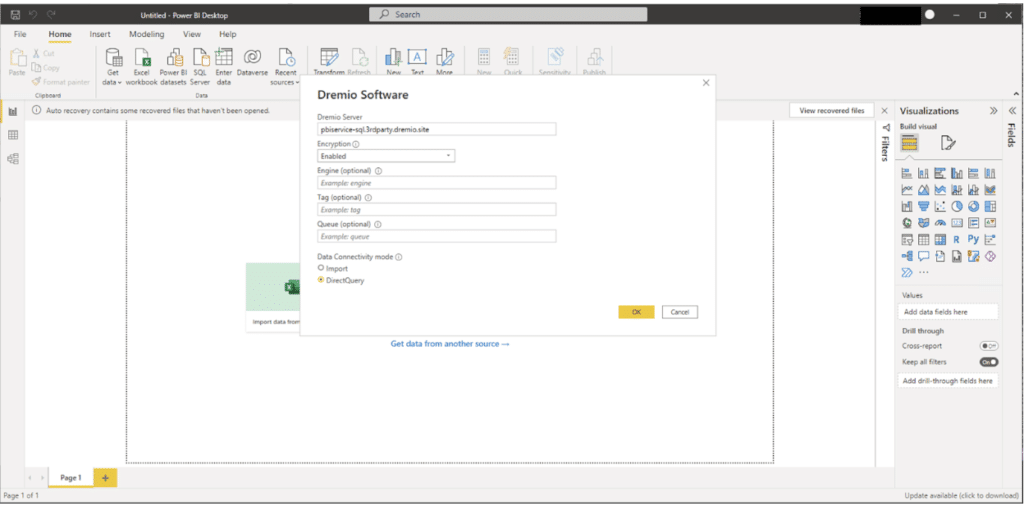Click Cancel in Dremio dialog
Image resolution: width=1024 pixels, height=506 pixels.
click(680, 312)
